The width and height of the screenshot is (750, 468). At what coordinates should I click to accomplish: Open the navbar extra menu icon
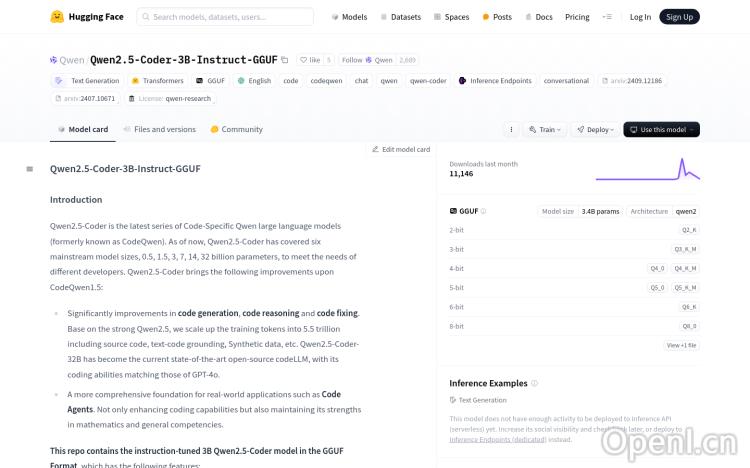607,17
